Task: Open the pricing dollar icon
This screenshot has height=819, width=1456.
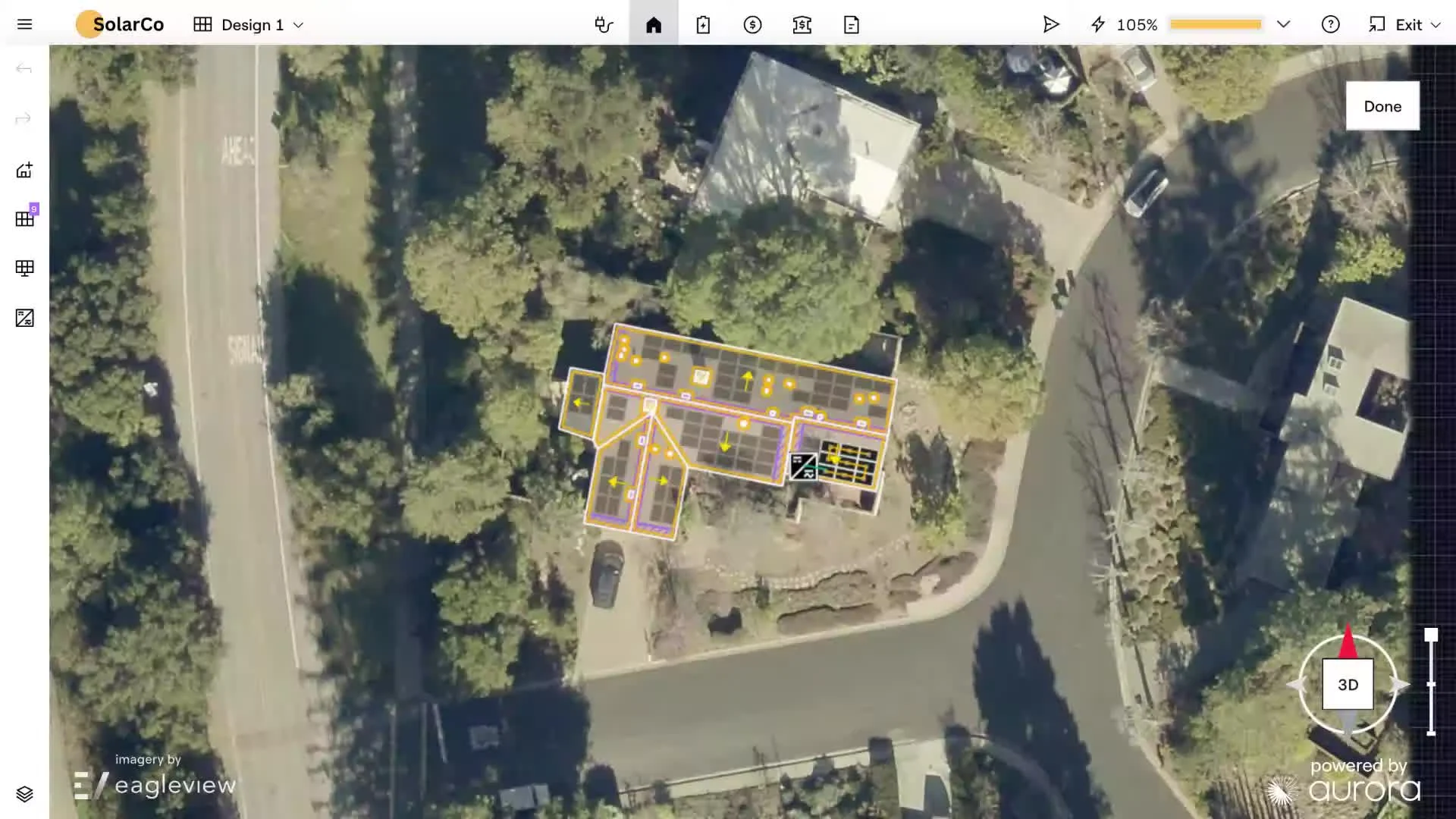Action: [752, 24]
